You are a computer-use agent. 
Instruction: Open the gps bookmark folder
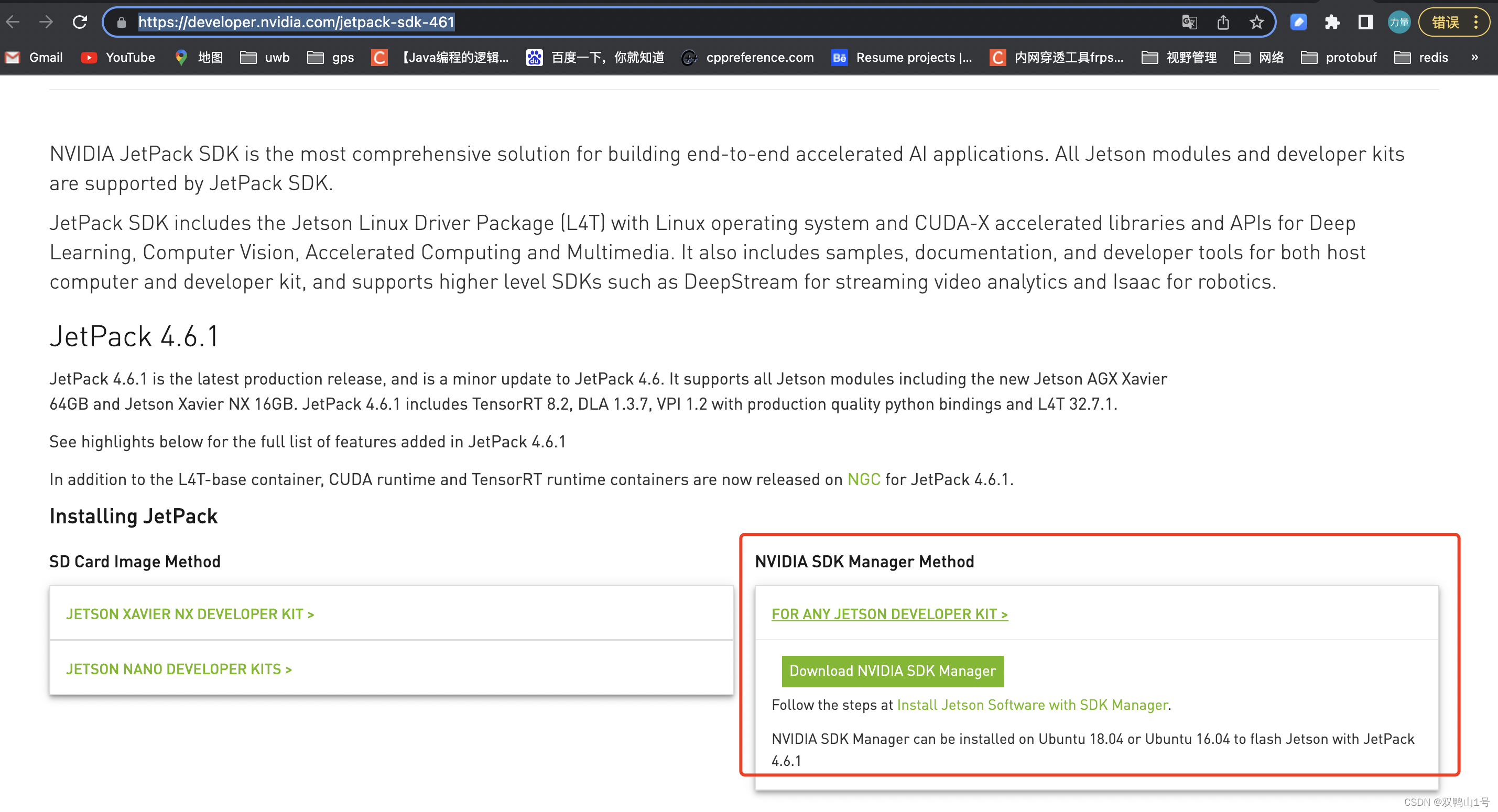click(331, 57)
